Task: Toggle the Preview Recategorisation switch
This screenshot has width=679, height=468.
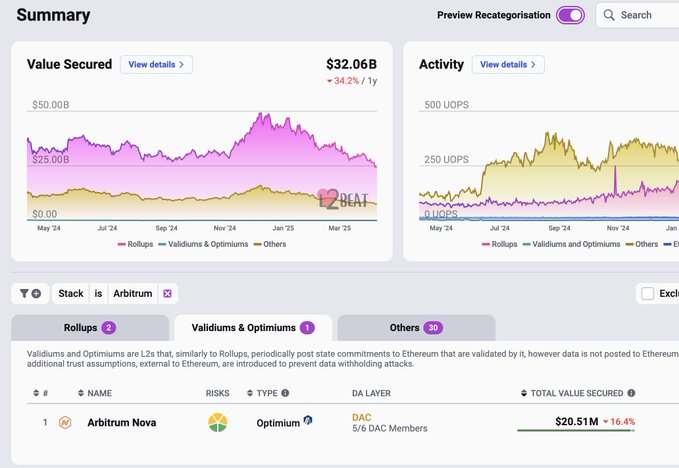Action: coord(570,15)
